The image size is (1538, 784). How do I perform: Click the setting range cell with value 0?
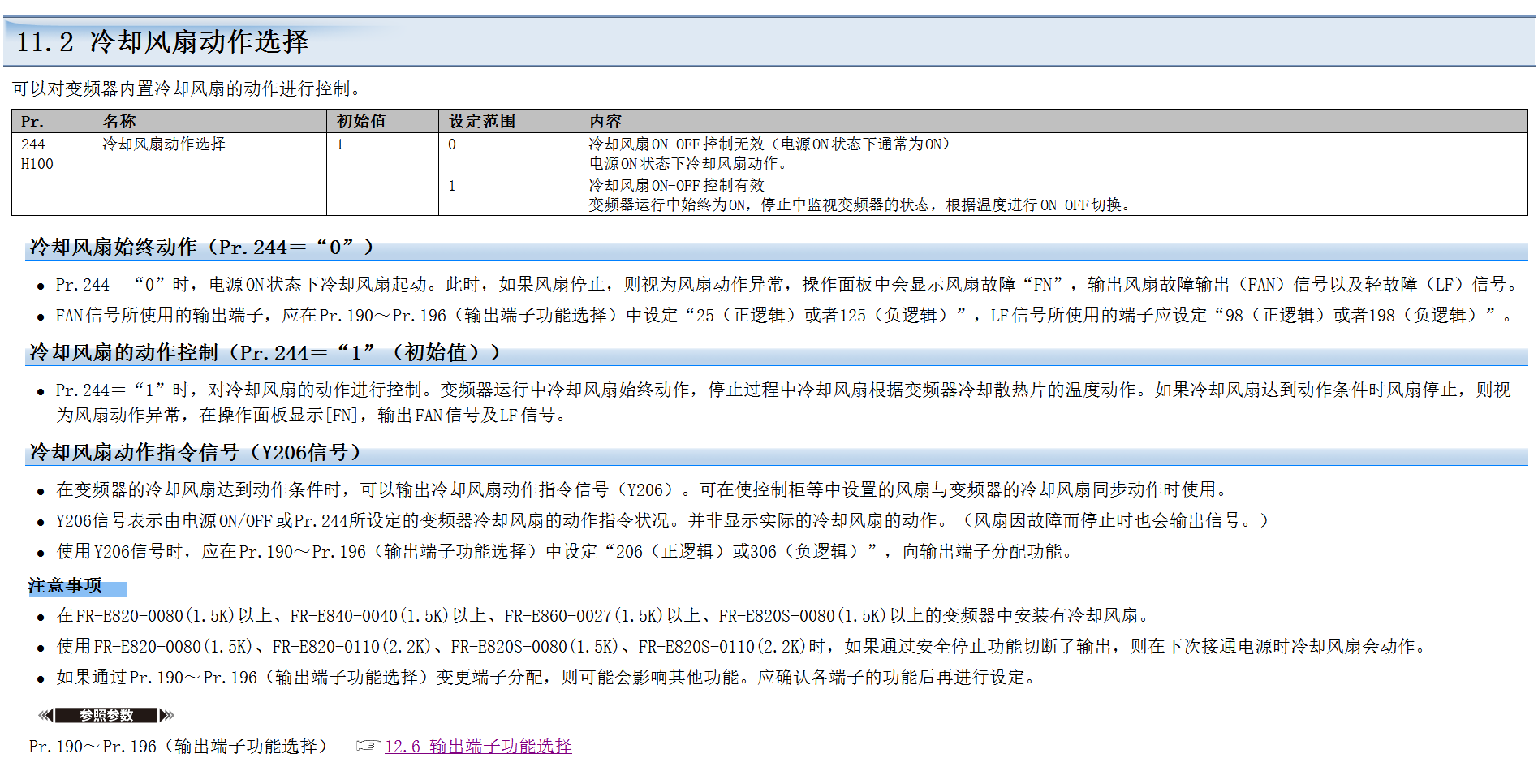452,145
